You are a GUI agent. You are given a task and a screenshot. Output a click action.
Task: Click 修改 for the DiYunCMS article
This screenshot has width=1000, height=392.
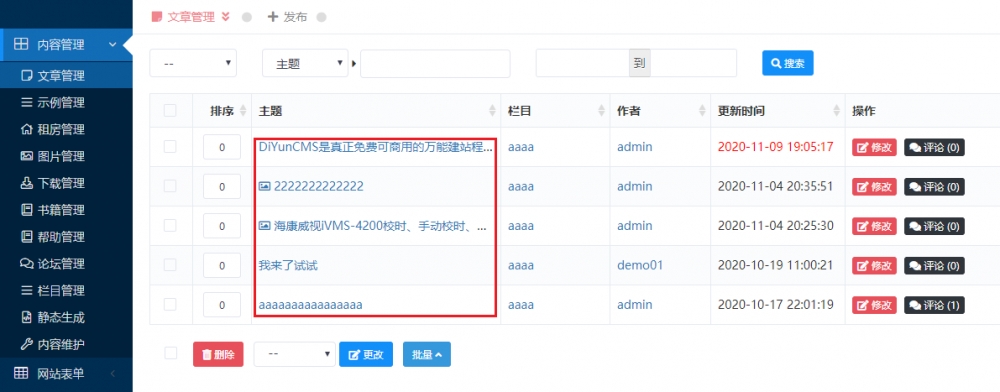pyautogui.click(x=874, y=147)
